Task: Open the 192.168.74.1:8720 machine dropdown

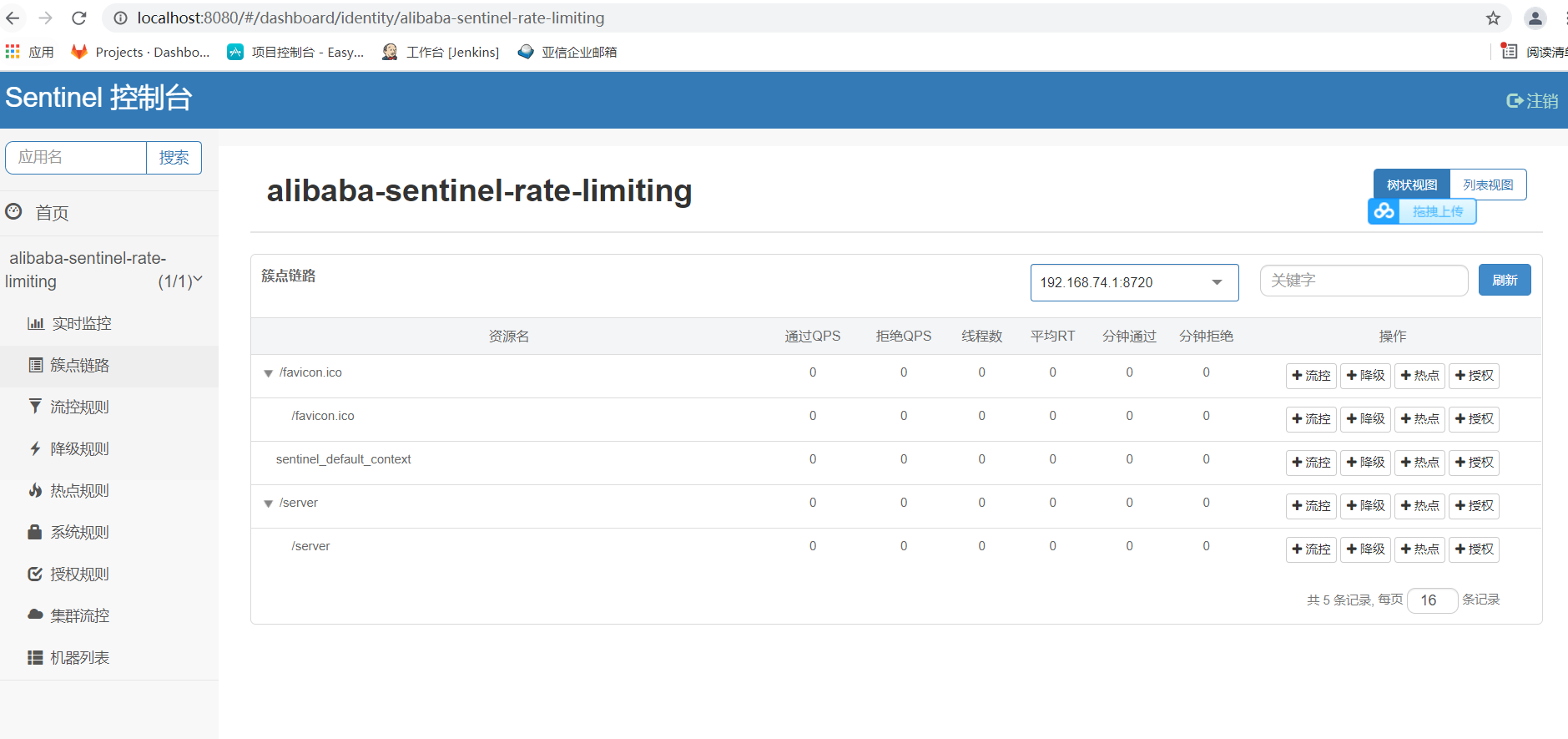Action: click(x=1134, y=282)
